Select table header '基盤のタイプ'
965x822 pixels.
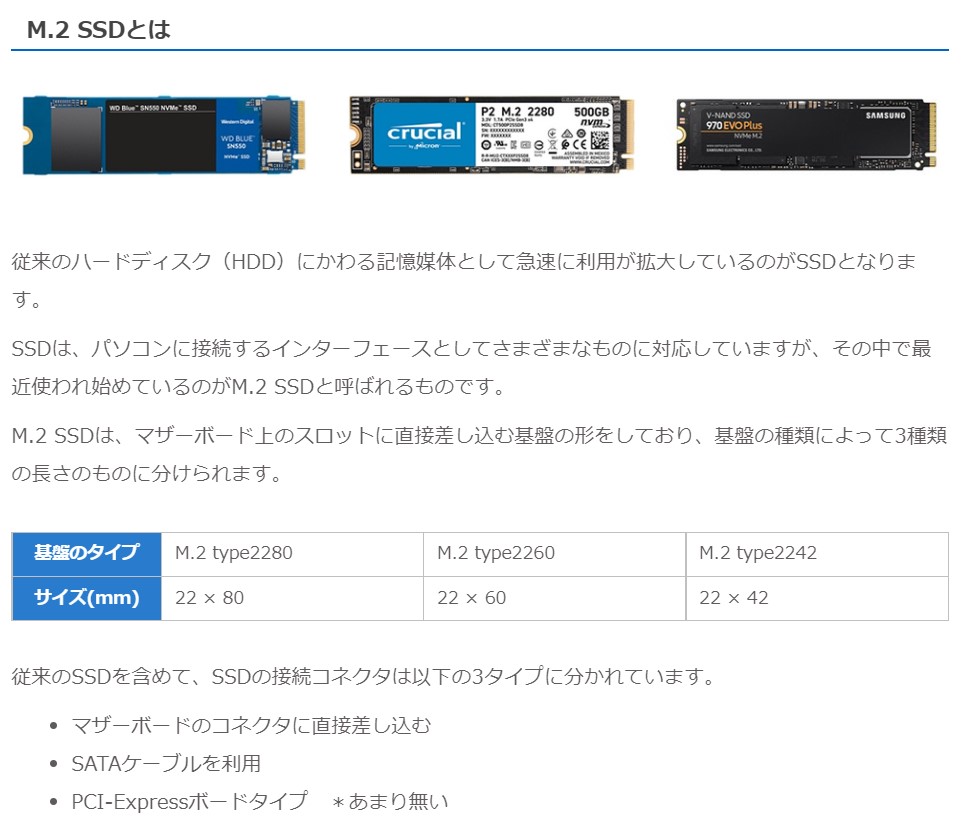[x=87, y=554]
